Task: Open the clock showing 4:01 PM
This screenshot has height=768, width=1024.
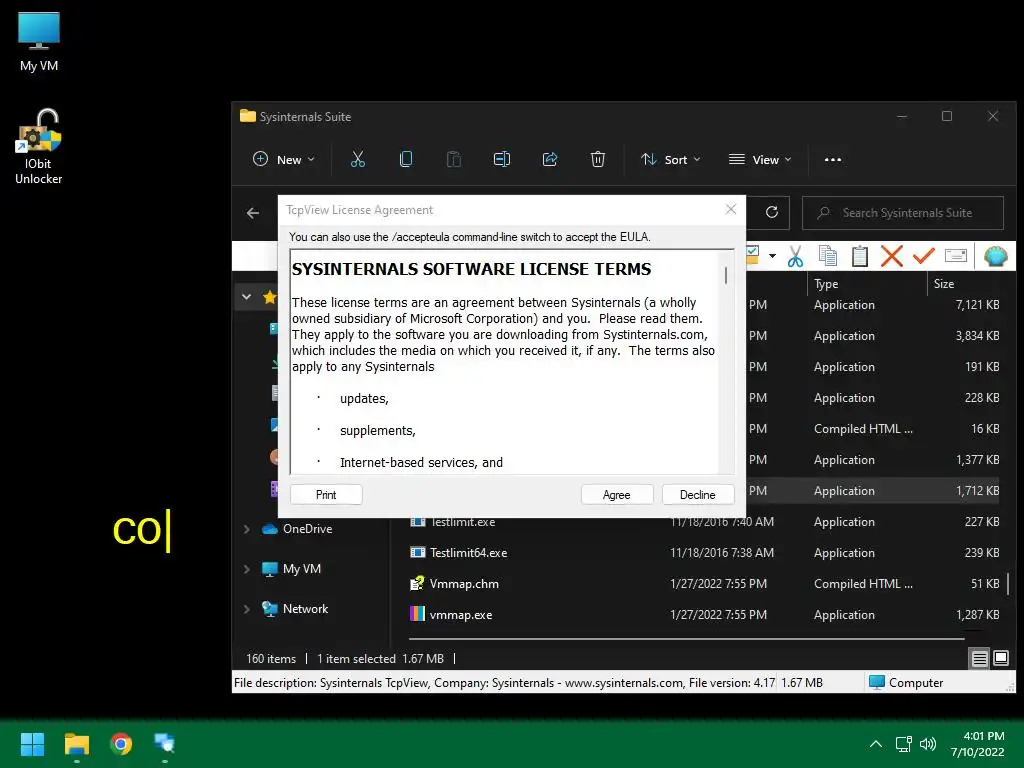Action: click(x=978, y=744)
